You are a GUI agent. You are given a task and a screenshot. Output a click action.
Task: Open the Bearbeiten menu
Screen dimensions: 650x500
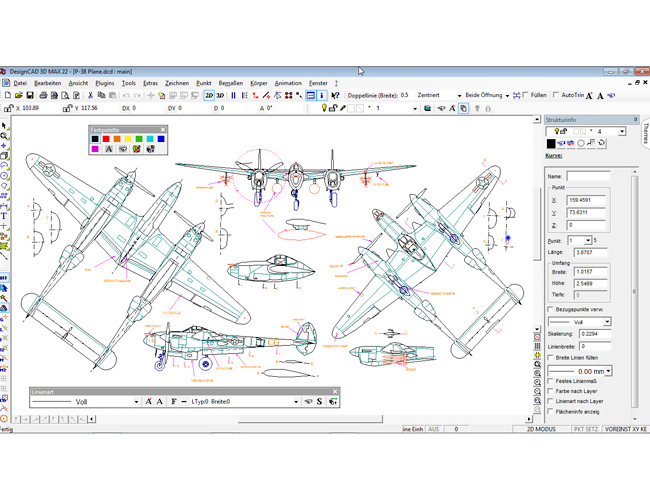[x=48, y=83]
